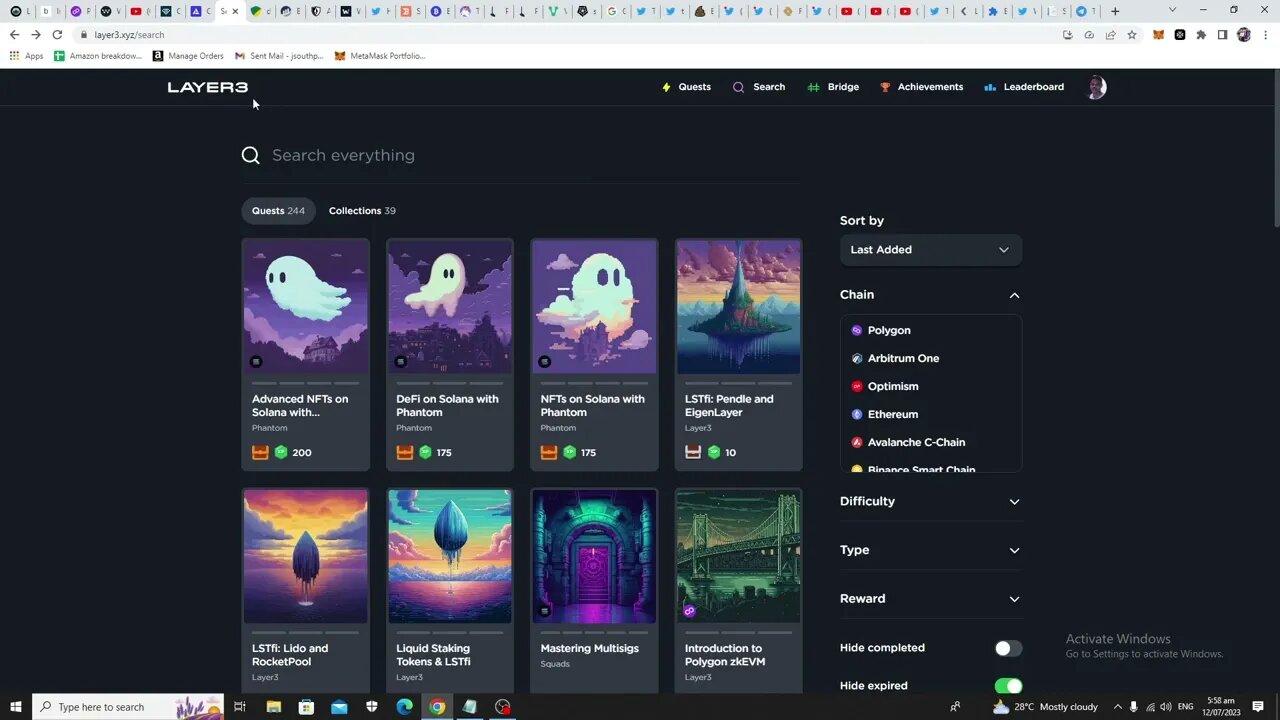This screenshot has width=1280, height=720.
Task: Open Introduction to Polygon zkEVM quest image
Action: [739, 556]
